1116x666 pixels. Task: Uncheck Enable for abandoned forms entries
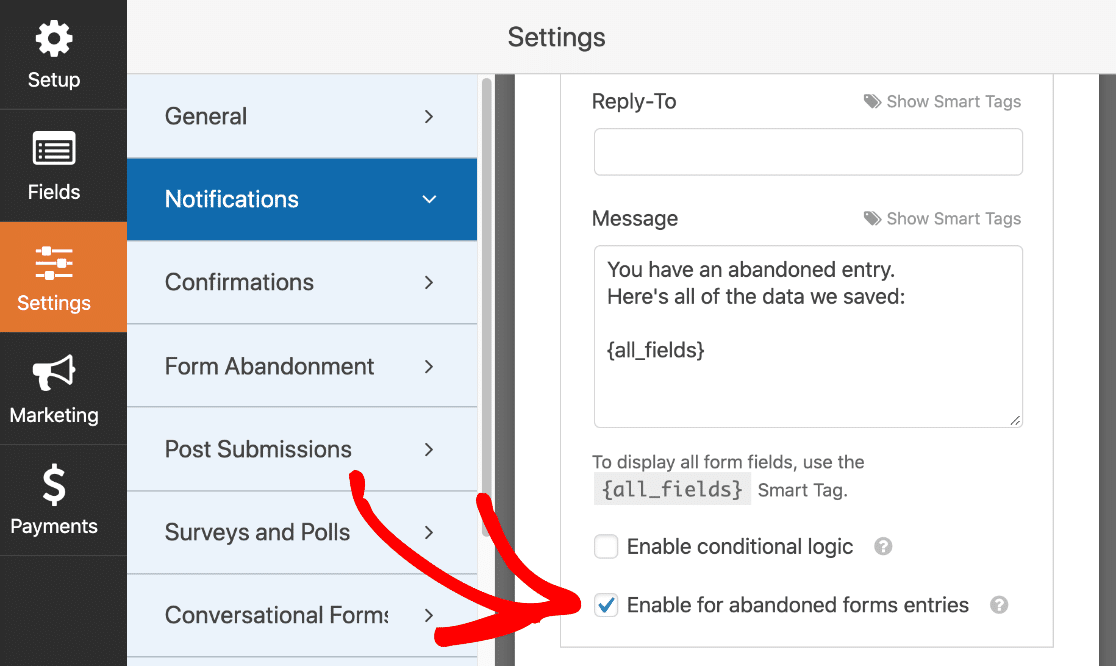point(606,605)
